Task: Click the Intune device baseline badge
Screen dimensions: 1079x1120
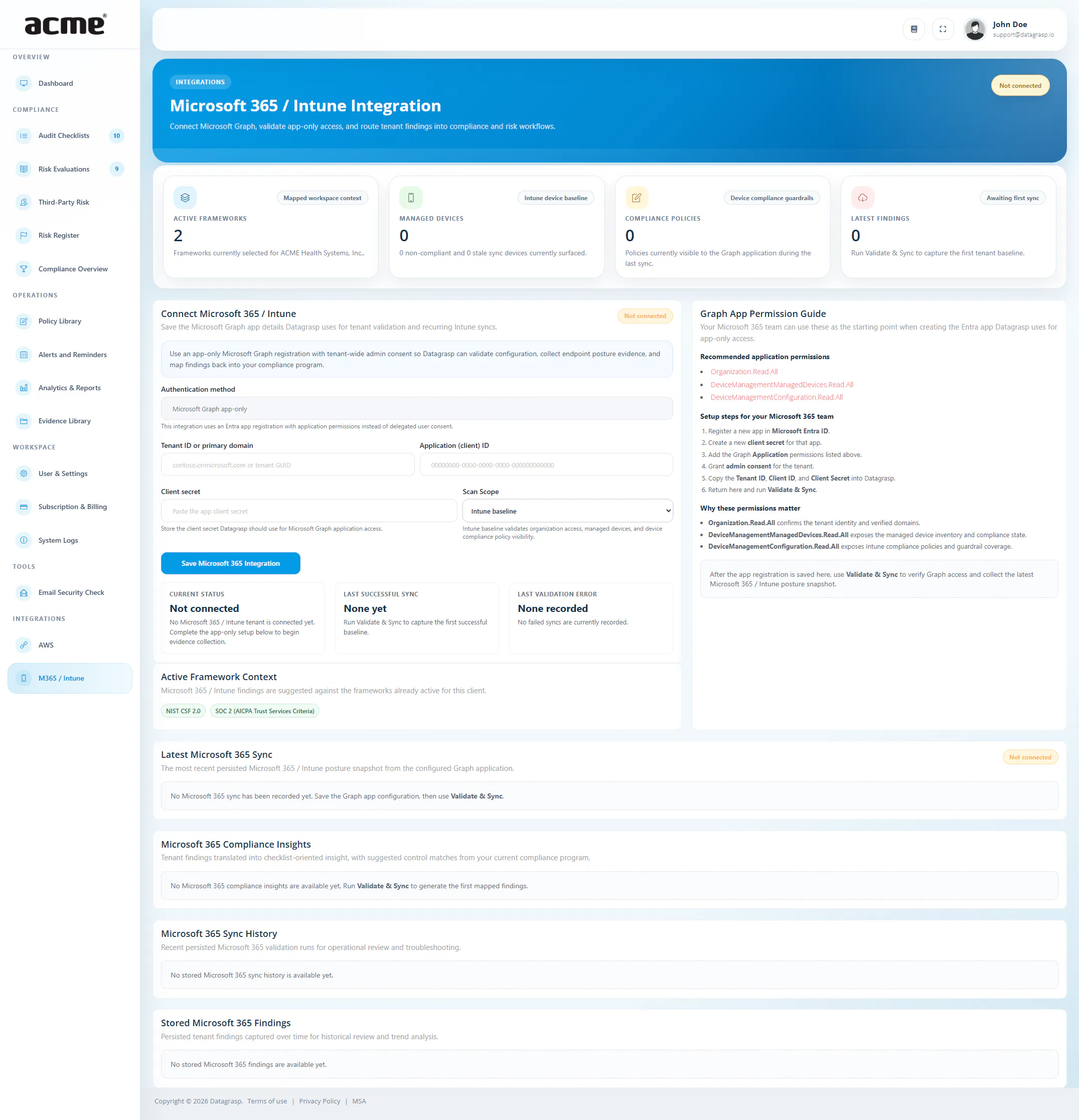Action: (x=555, y=198)
